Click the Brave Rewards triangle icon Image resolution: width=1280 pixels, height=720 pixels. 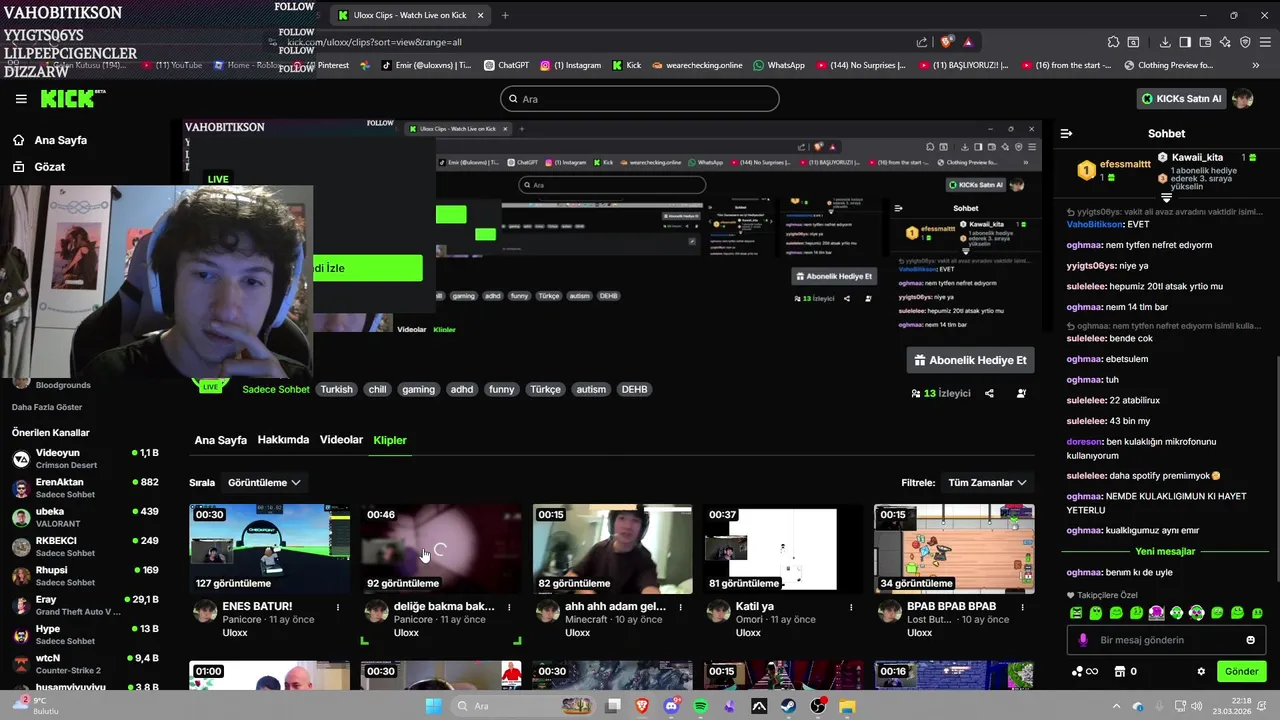pos(968,42)
